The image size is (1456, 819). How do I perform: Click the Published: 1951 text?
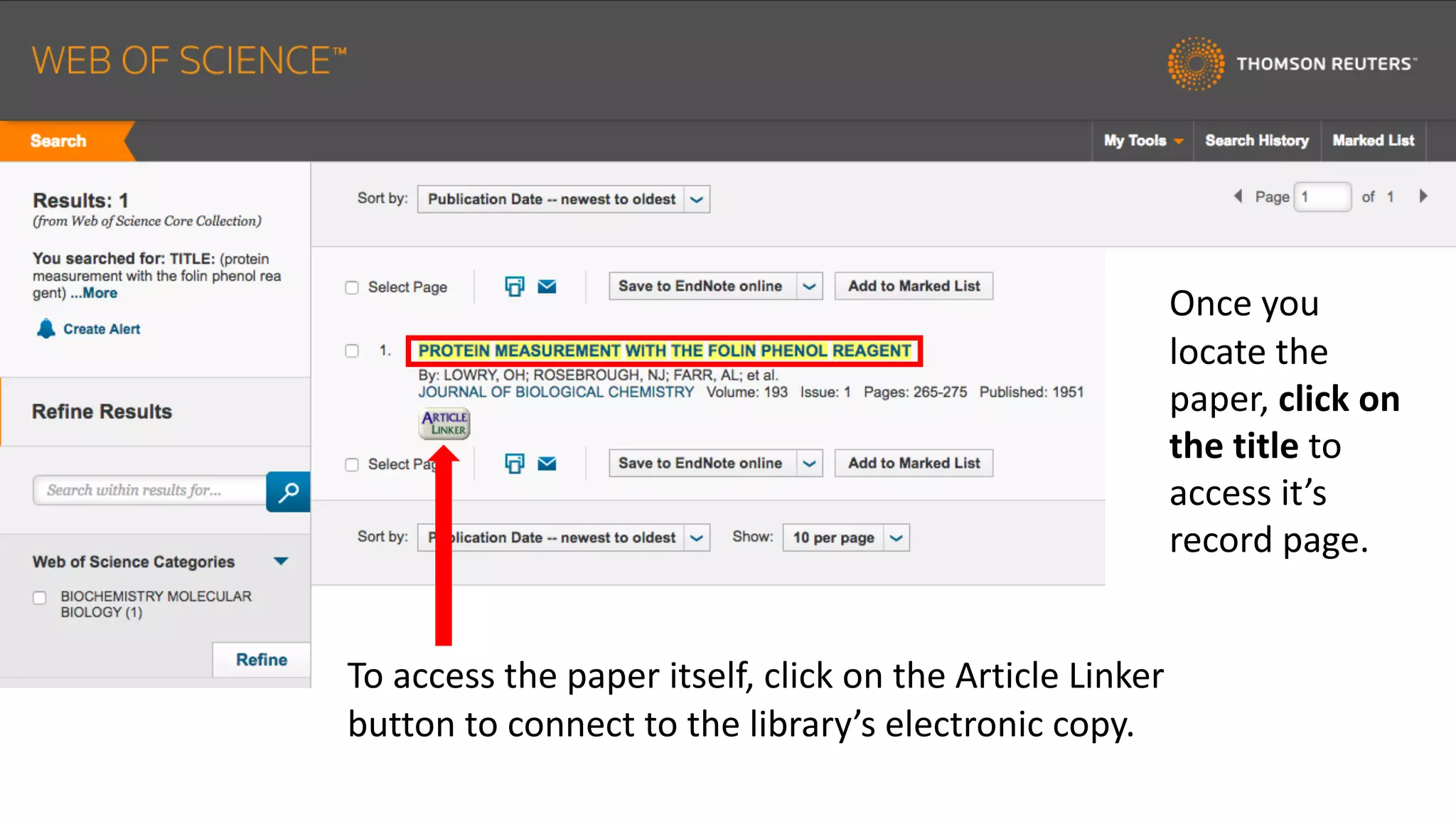1032,392
